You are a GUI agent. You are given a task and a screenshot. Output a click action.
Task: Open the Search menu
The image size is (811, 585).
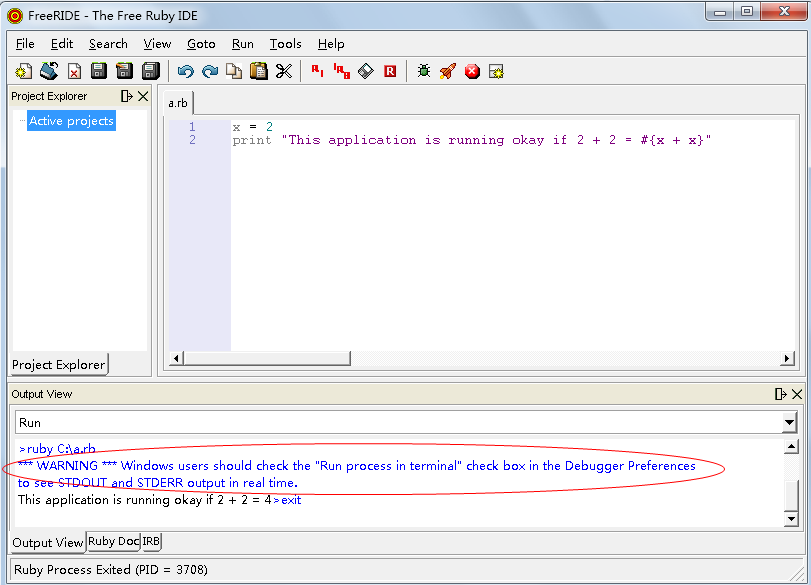[108, 44]
